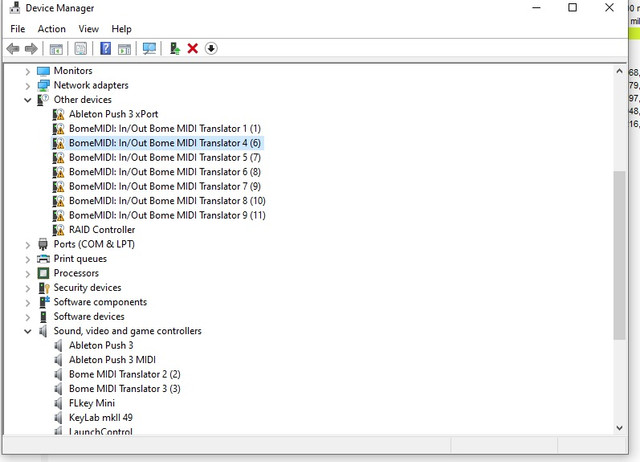The width and height of the screenshot is (640, 462).
Task: Select Ableton Push 3 xPort device
Action: point(113,114)
